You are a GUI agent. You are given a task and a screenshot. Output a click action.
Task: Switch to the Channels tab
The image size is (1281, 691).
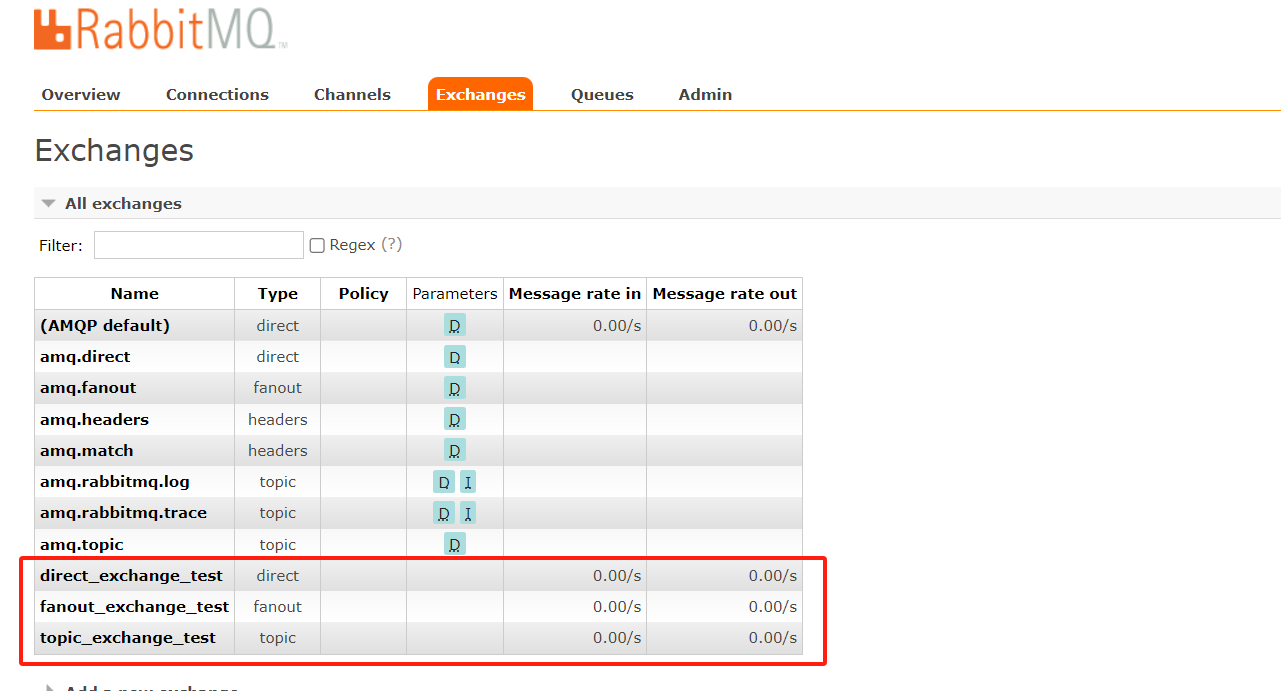(352, 94)
